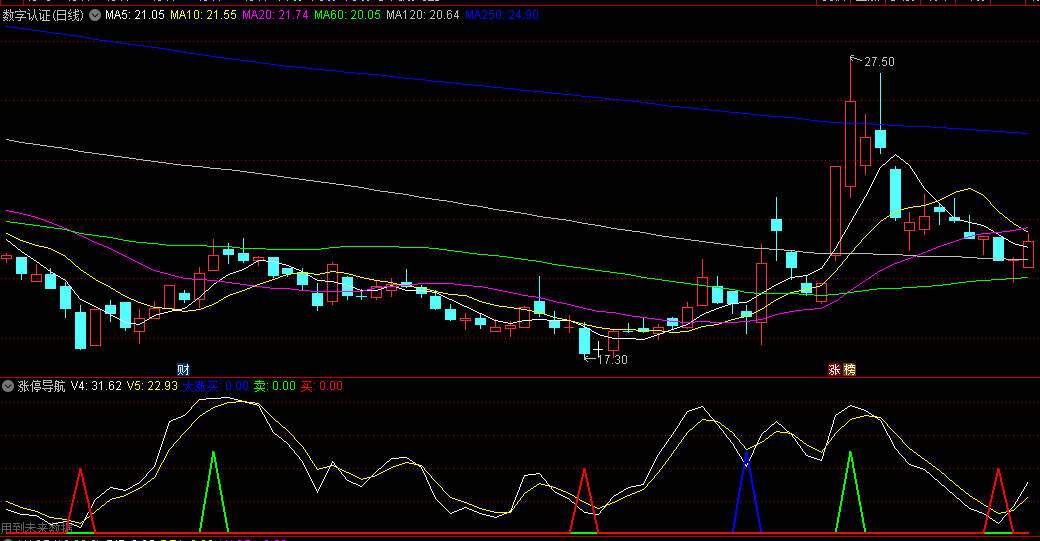1040x541 pixels.
Task: Expand the 涨停导航 indicator dropdown arrow
Action: (x=8, y=386)
